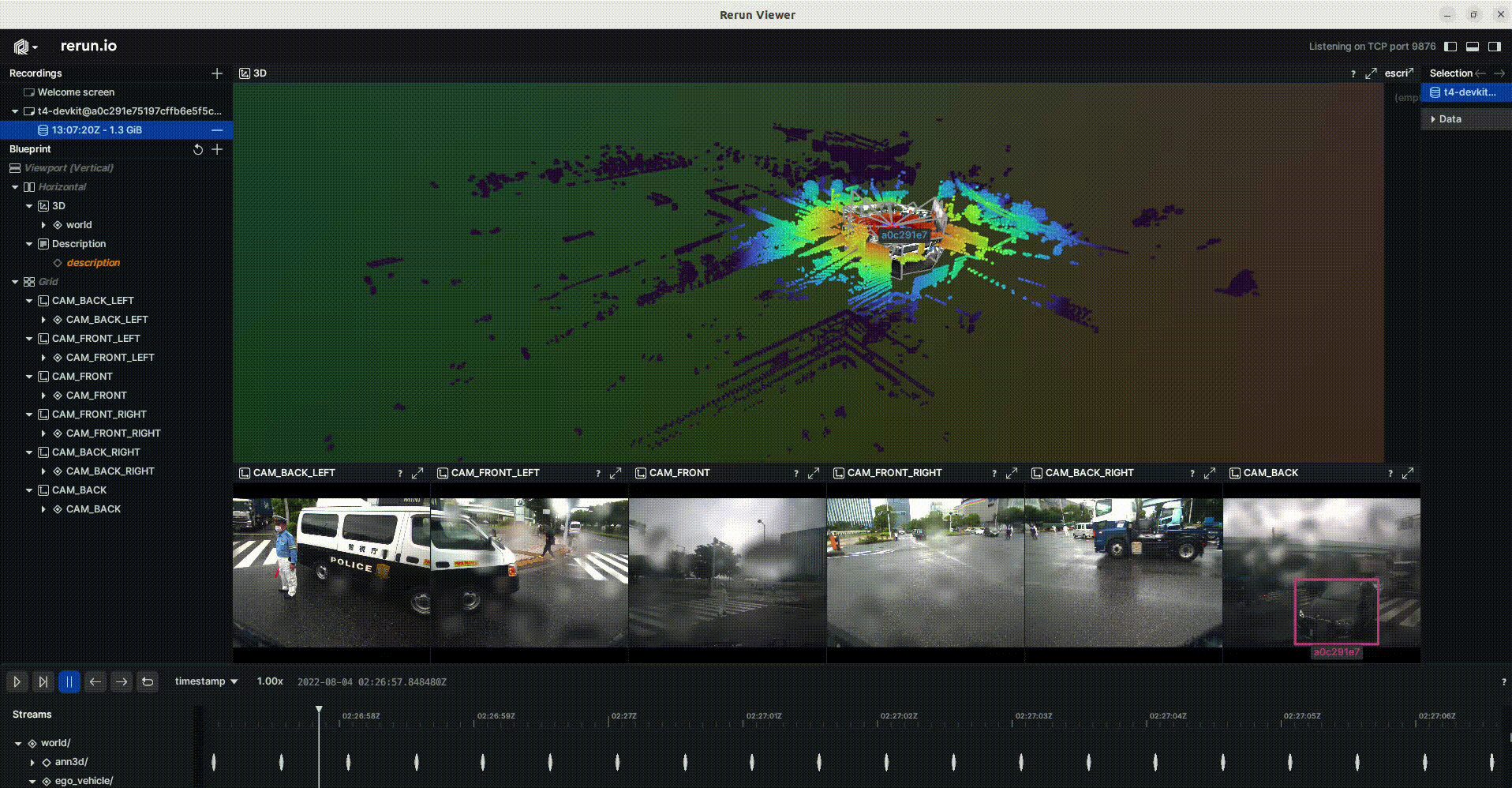The height and width of the screenshot is (788, 1512).
Task: Open the Rerun menu in the top-left corner
Action: tap(24, 47)
